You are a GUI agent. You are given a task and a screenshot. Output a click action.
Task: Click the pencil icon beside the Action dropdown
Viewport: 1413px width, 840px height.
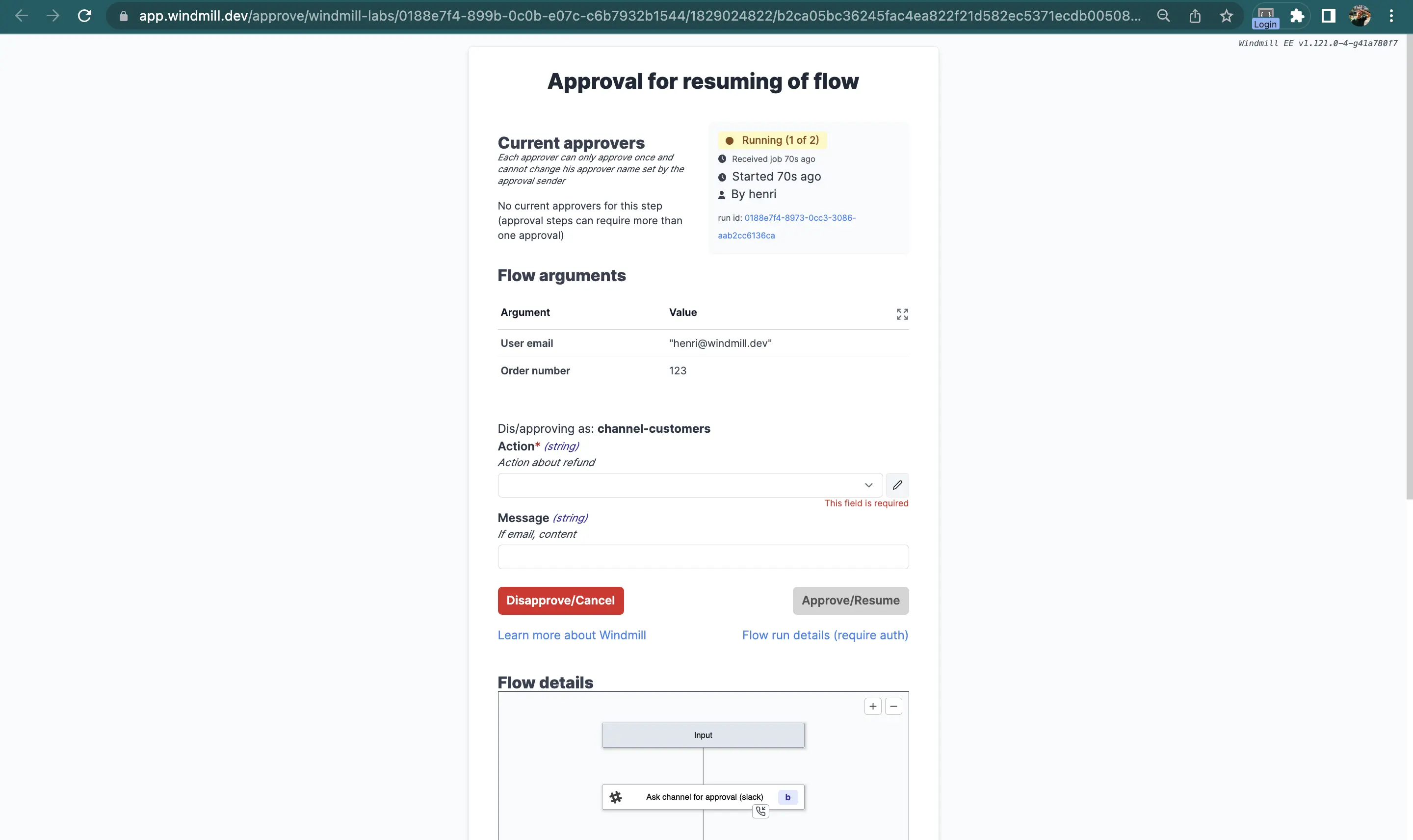[896, 485]
